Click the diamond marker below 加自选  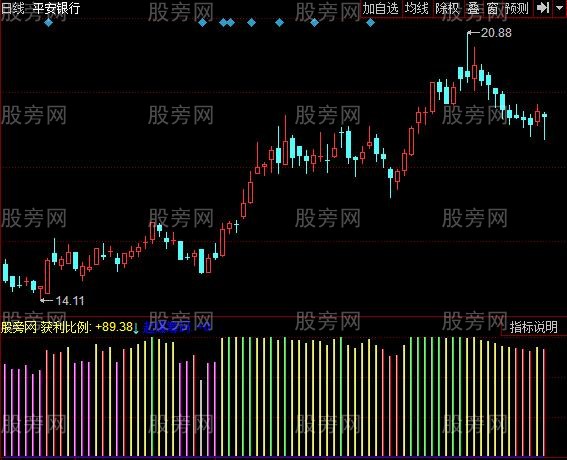tap(370, 23)
